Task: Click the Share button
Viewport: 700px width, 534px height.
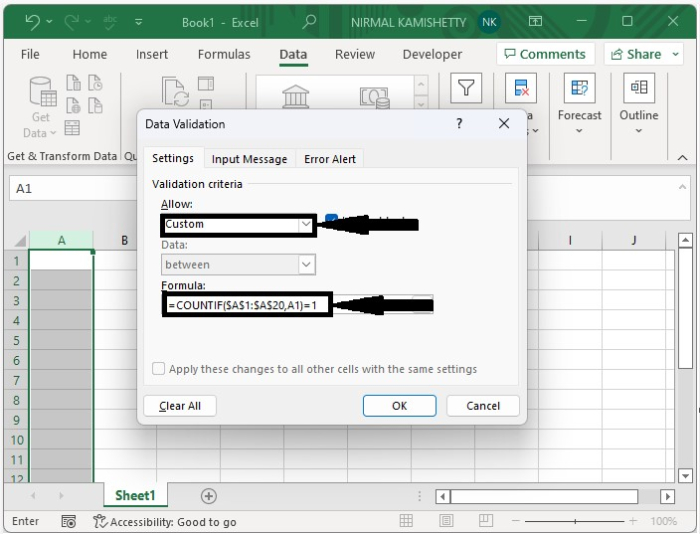Action: (x=636, y=54)
